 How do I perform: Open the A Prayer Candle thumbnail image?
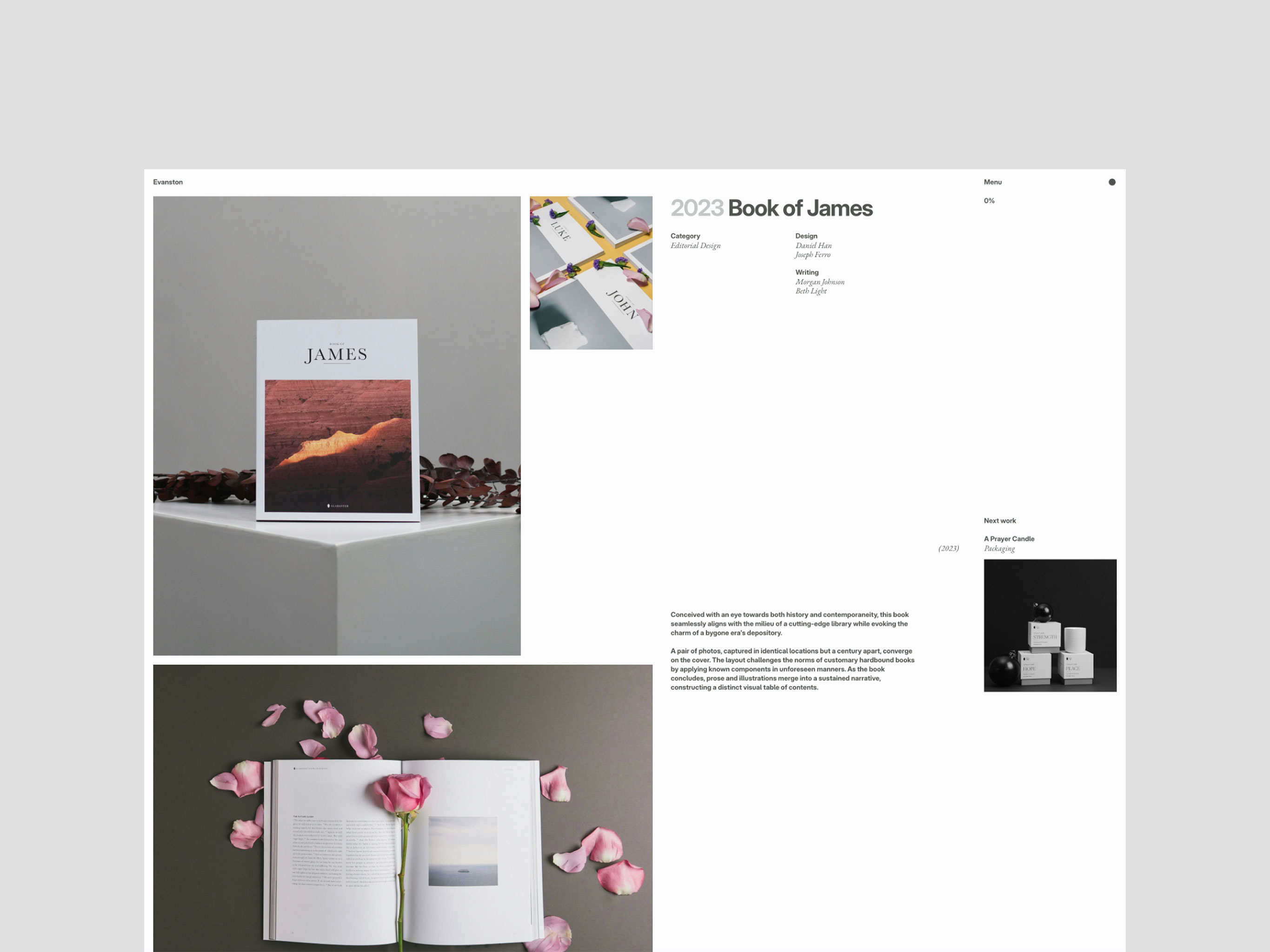1050,625
